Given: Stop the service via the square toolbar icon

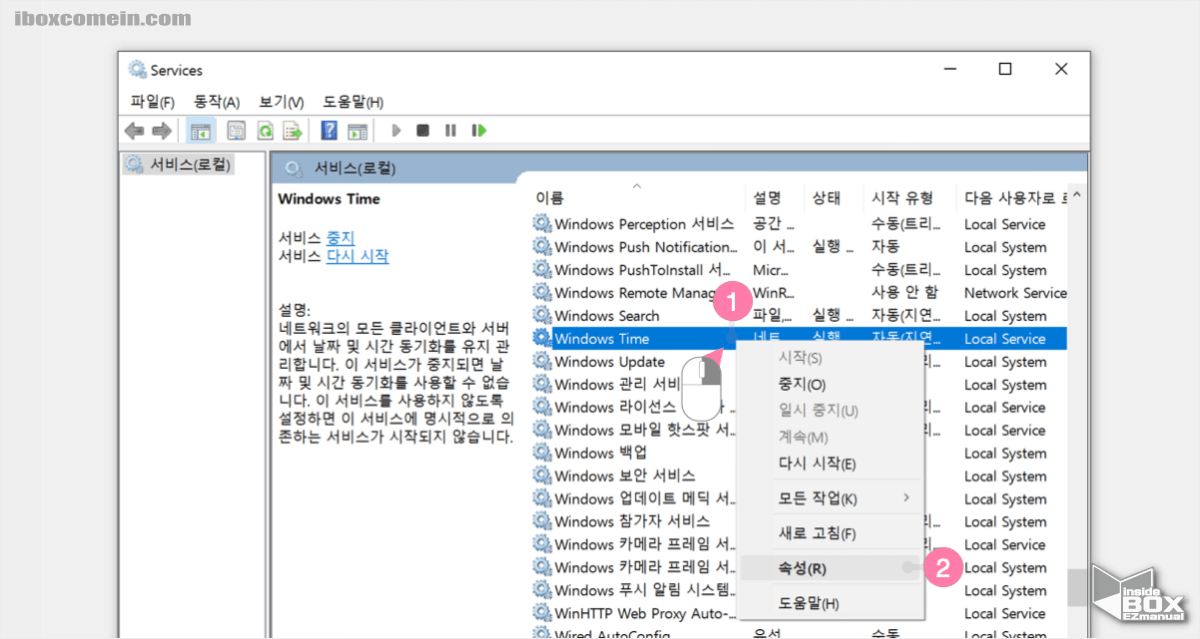Looking at the screenshot, I should (421, 130).
